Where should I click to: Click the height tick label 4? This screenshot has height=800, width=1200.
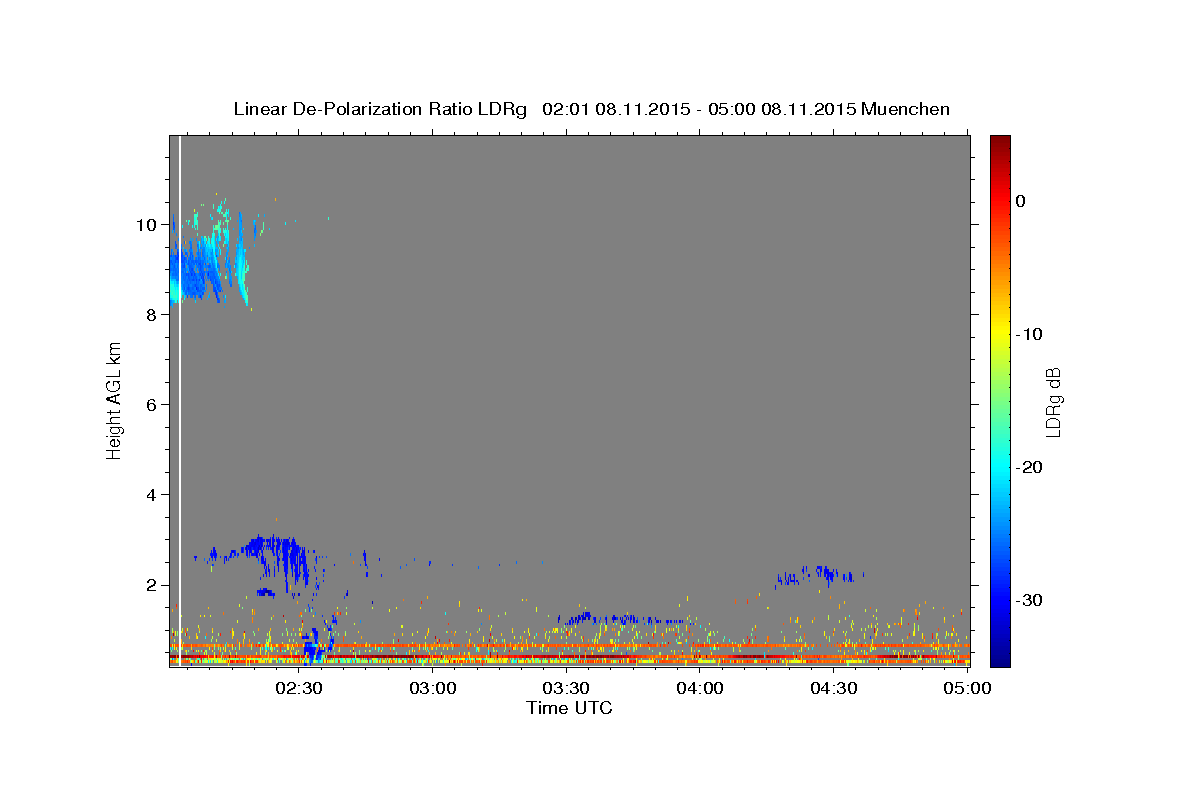(152, 495)
